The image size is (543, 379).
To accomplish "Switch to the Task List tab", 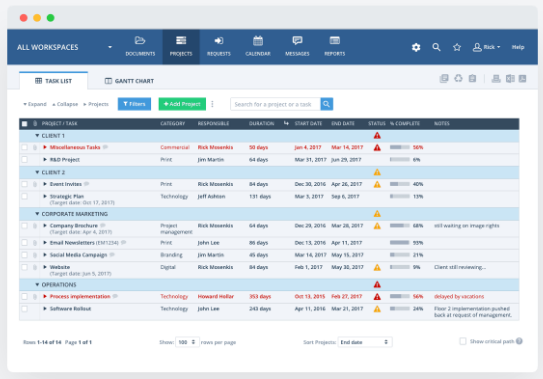I will pyautogui.click(x=53, y=81).
